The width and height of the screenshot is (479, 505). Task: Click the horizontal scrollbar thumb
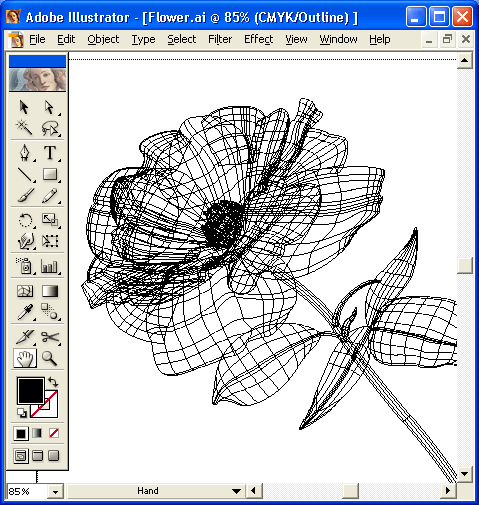pyautogui.click(x=350, y=491)
